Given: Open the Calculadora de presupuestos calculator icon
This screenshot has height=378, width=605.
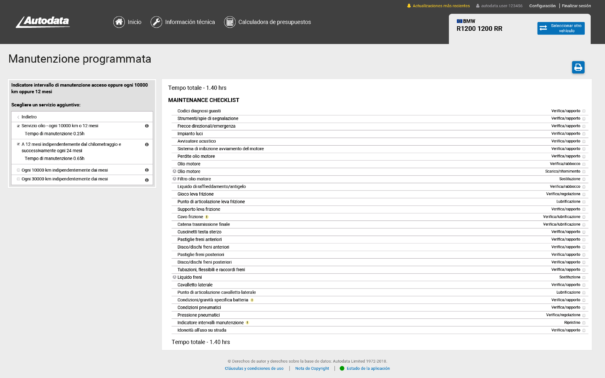Looking at the screenshot, I should (x=230, y=22).
